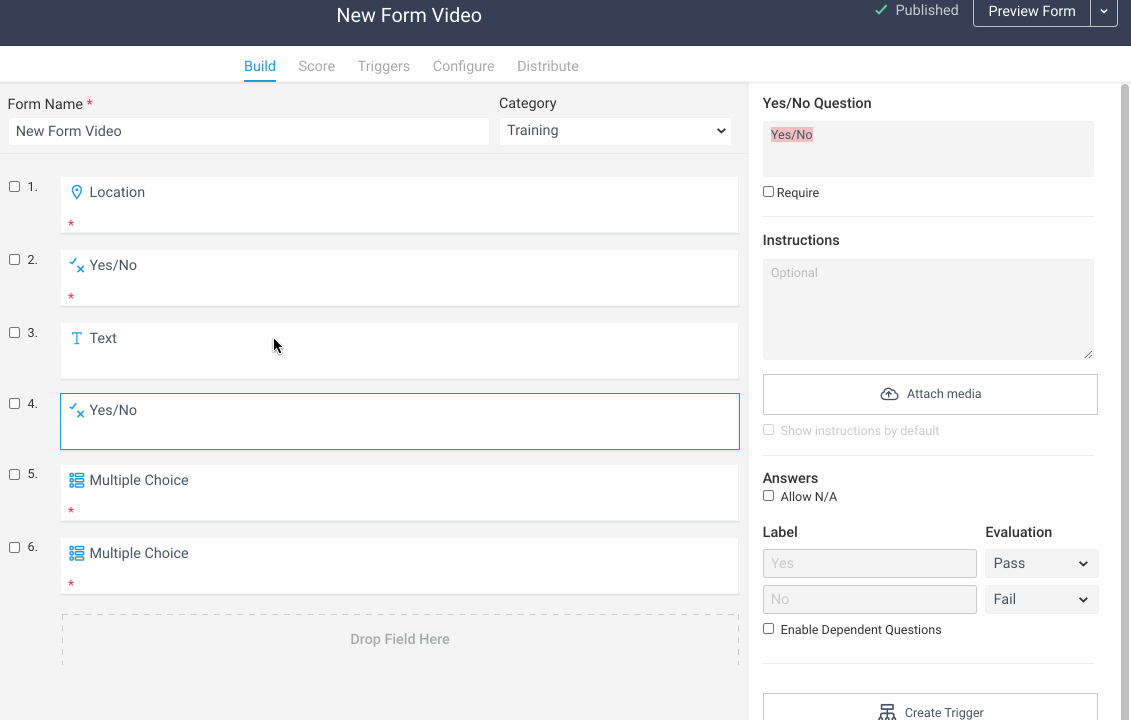This screenshot has height=720, width=1131.
Task: Click the Yes/No check-cross icon in field 2
Action: pyautogui.click(x=76, y=265)
